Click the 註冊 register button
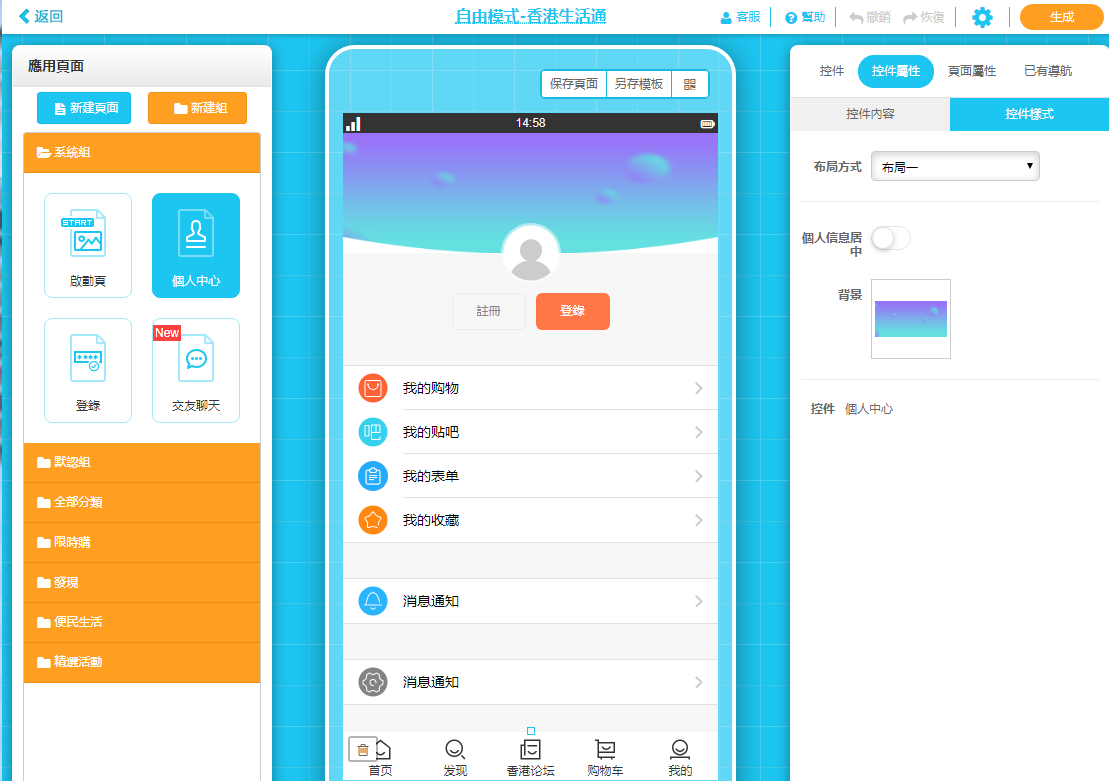 (489, 311)
